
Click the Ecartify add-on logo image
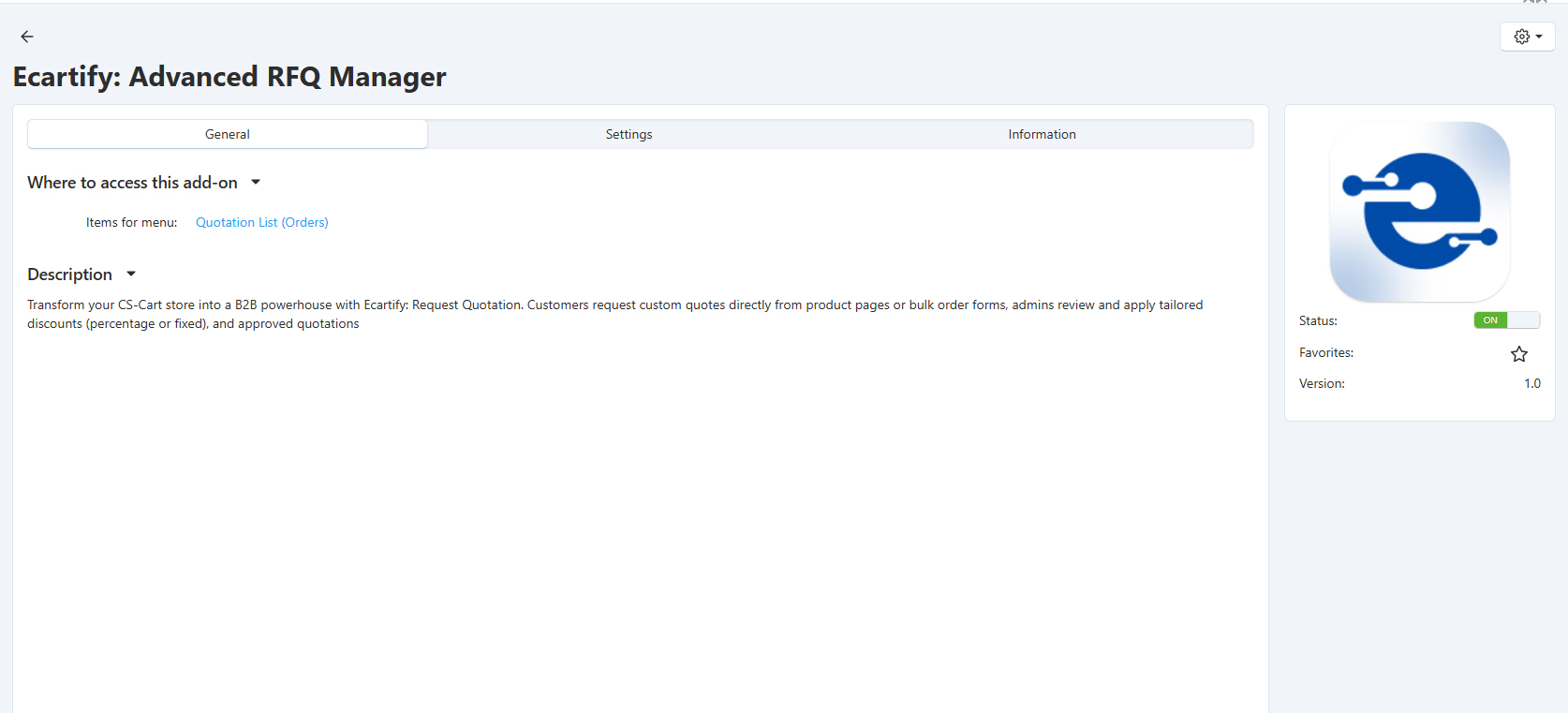pyautogui.click(x=1419, y=212)
